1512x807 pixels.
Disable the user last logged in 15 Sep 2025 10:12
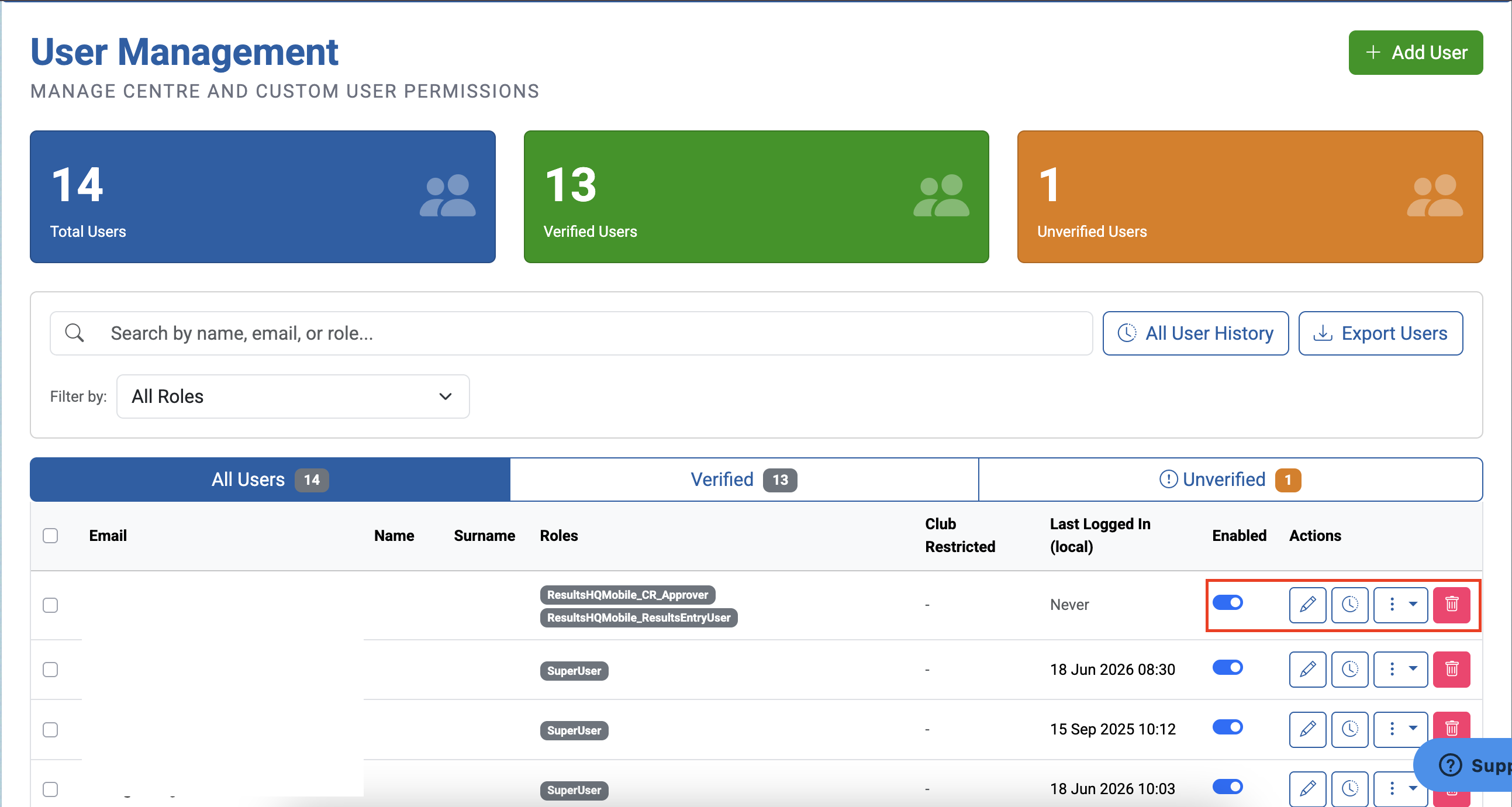(x=1227, y=727)
